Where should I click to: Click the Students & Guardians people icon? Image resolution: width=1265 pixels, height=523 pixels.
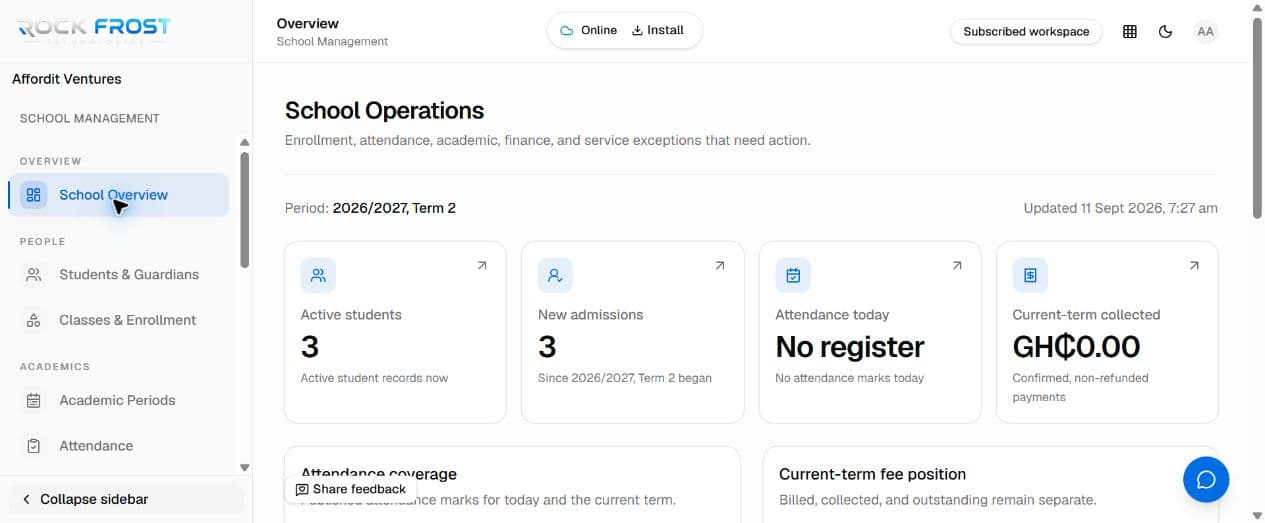(34, 274)
